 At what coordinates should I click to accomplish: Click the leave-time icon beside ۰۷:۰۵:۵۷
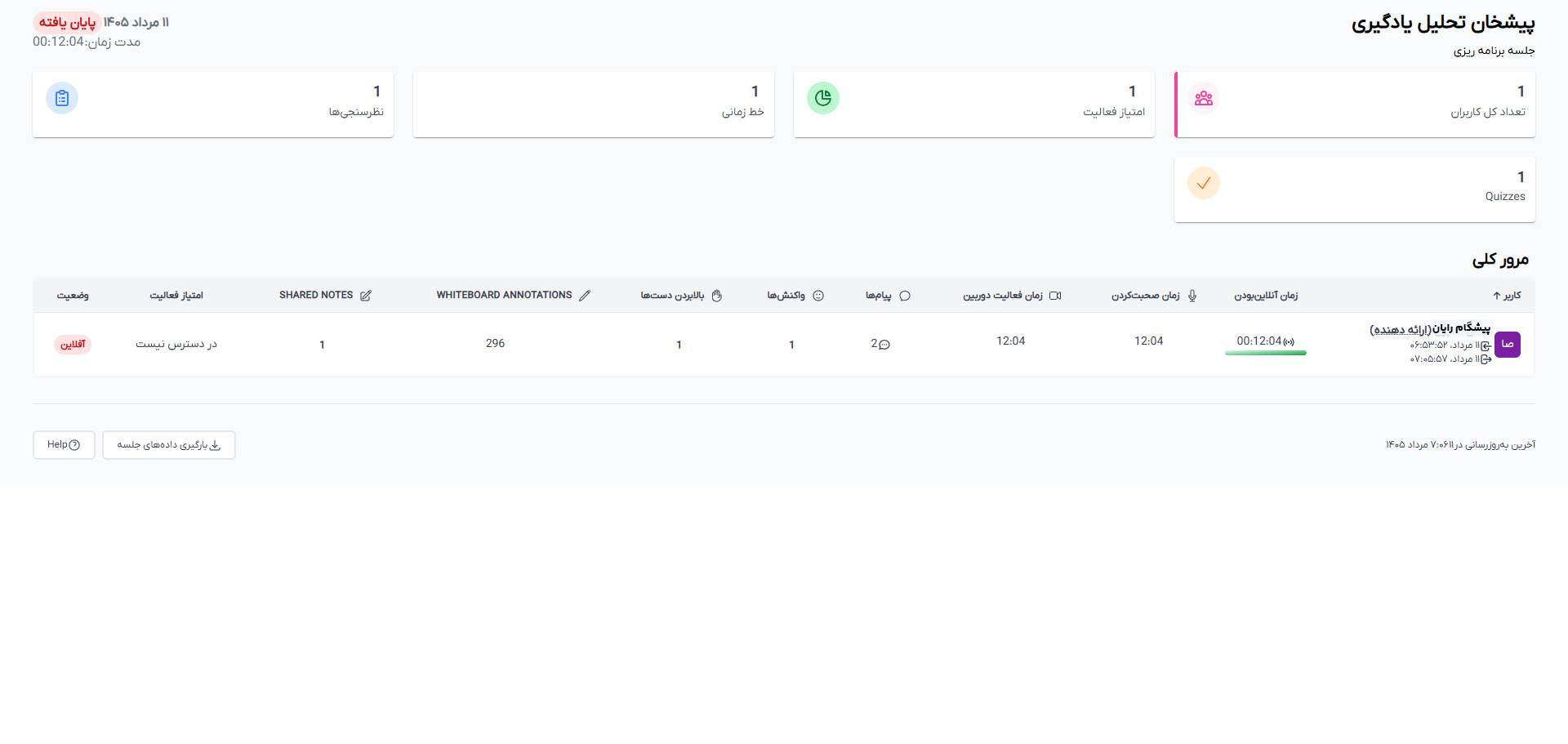1486,359
